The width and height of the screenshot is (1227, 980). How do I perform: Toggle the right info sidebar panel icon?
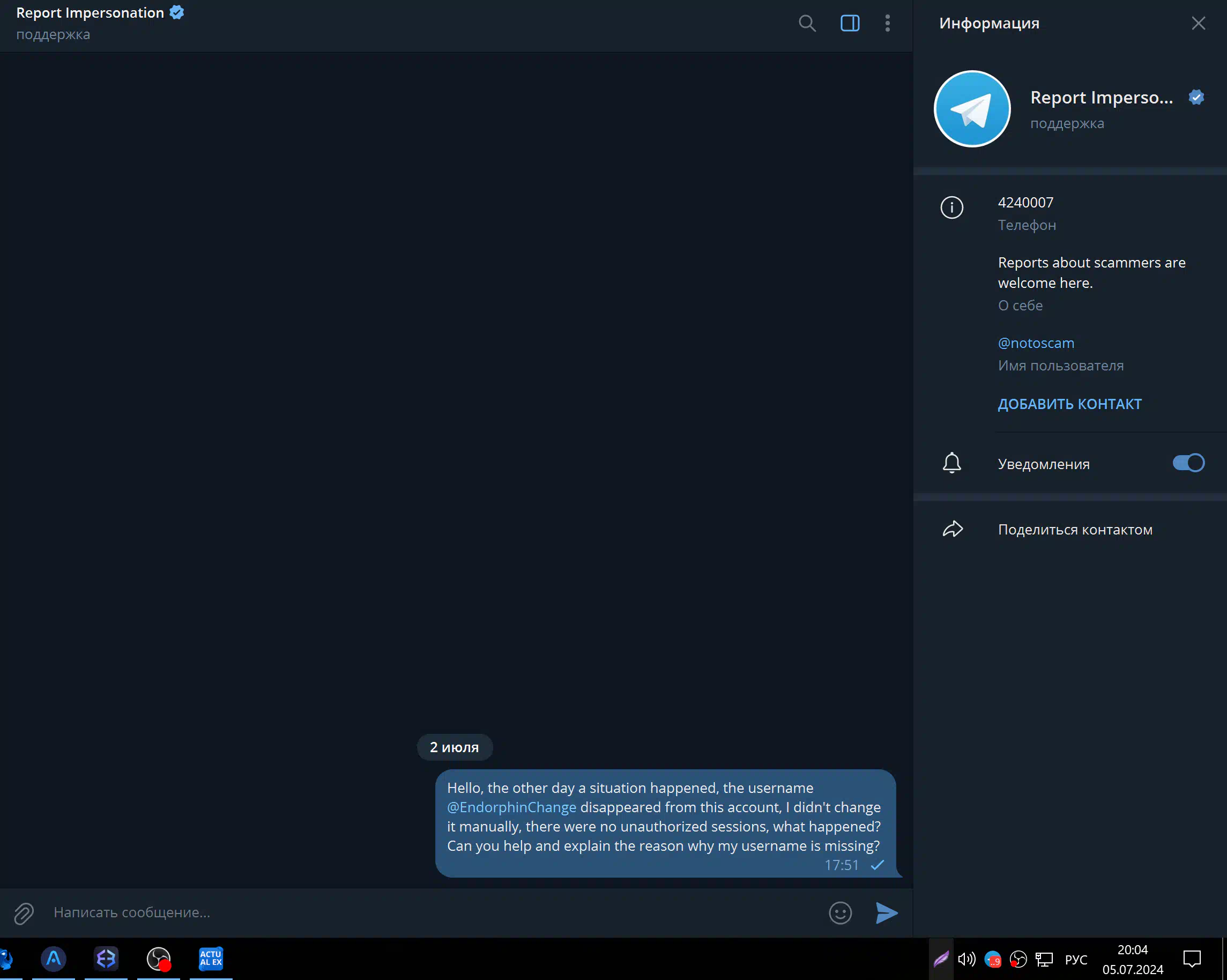pos(850,24)
